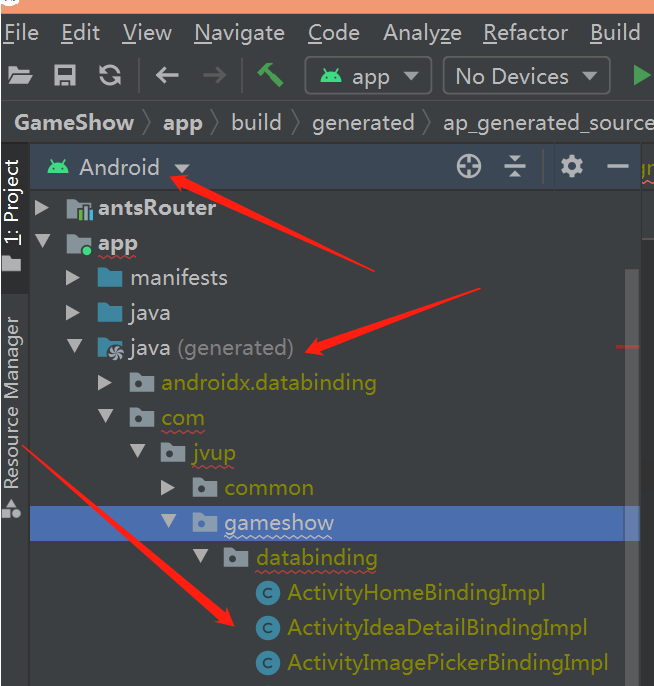
Task: Hide the project panel with minus icon
Action: point(618,167)
